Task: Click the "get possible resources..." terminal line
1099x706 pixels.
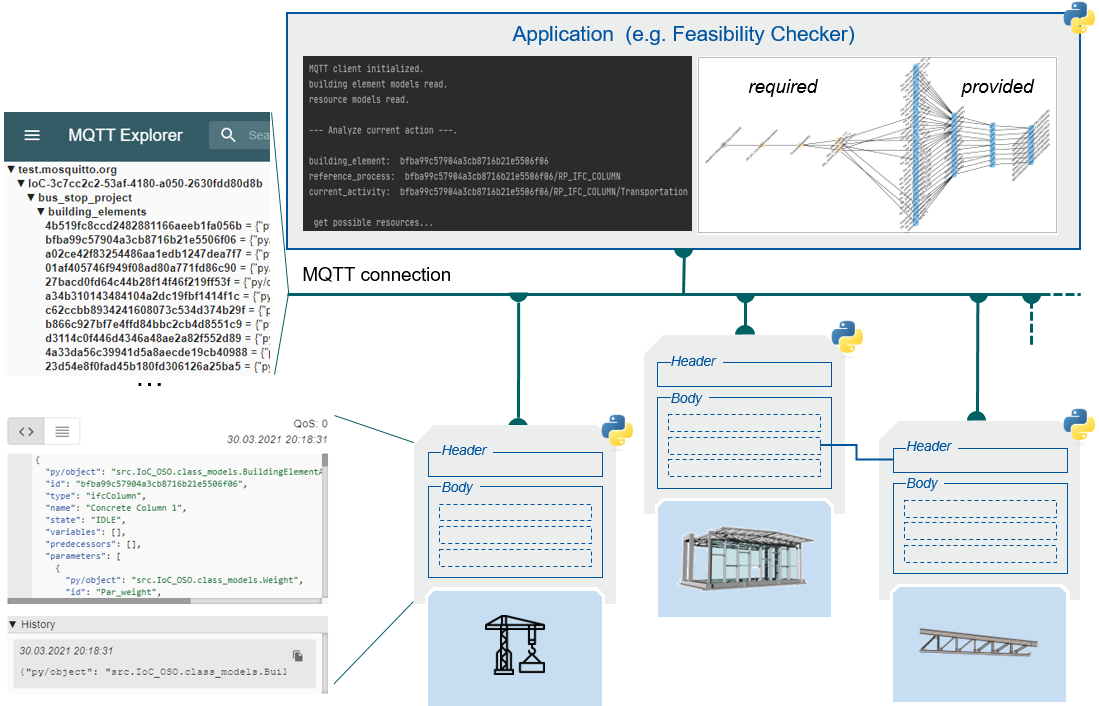Action: (373, 222)
